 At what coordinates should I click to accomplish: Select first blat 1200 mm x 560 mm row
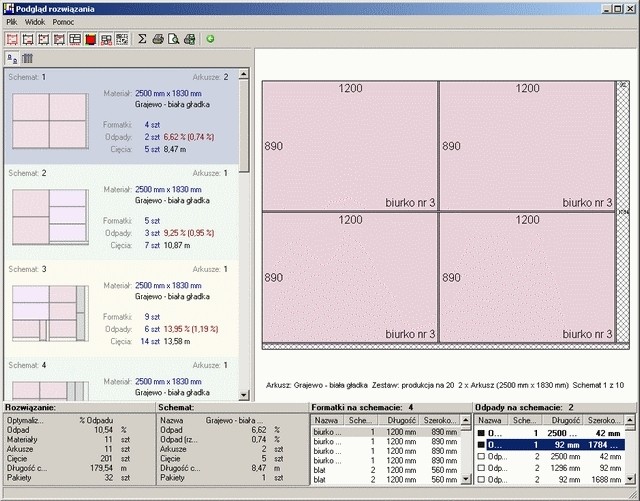(x=386, y=470)
